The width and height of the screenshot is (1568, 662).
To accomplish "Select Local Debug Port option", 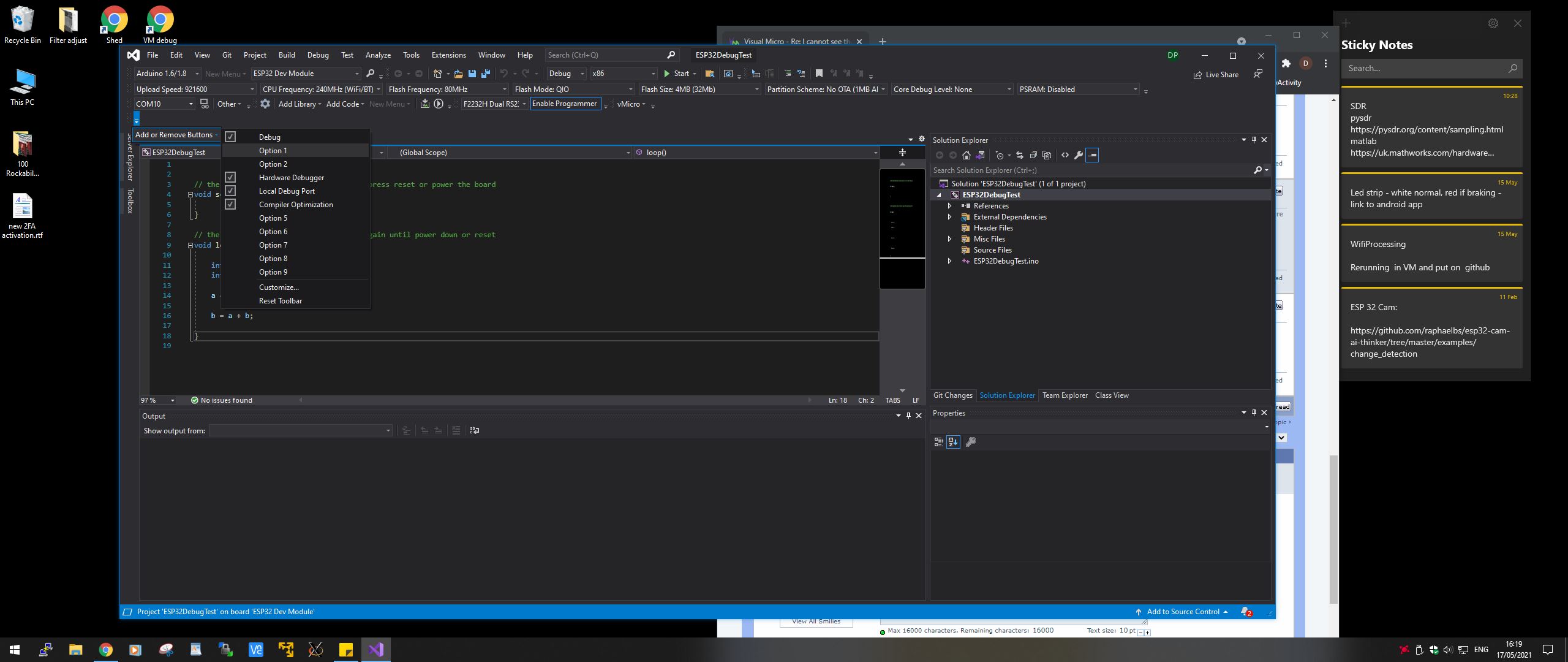I will [286, 191].
